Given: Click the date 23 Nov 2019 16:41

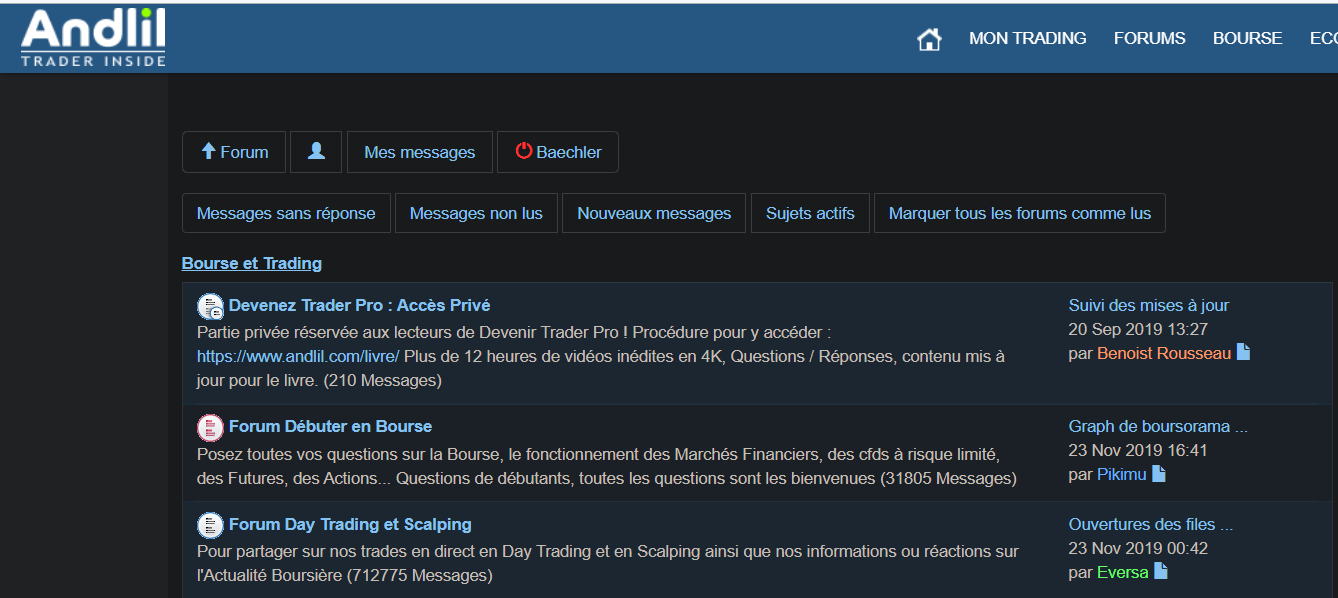Looking at the screenshot, I should (1138, 450).
